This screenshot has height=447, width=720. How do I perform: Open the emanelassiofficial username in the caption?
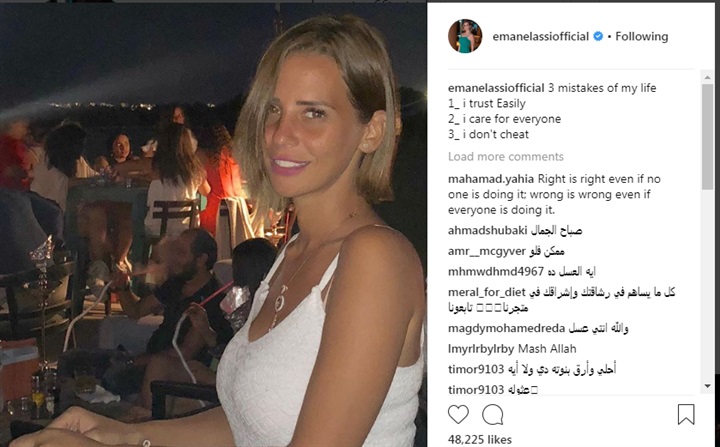pos(496,88)
